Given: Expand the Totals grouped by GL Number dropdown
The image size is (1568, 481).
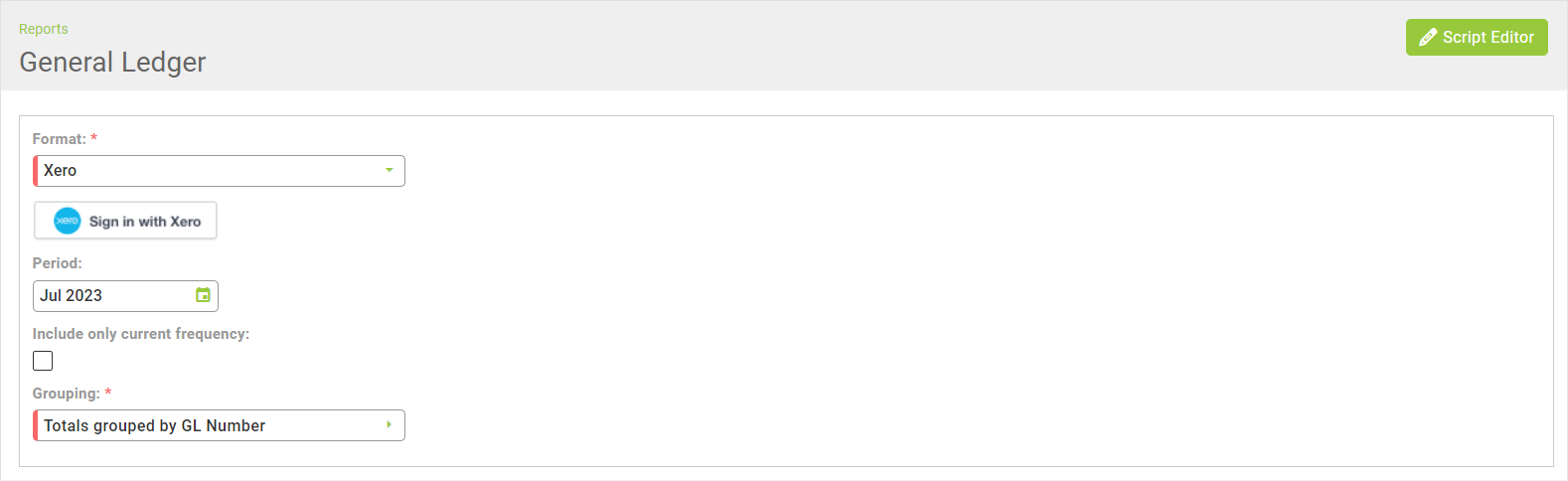Looking at the screenshot, I should [x=219, y=425].
